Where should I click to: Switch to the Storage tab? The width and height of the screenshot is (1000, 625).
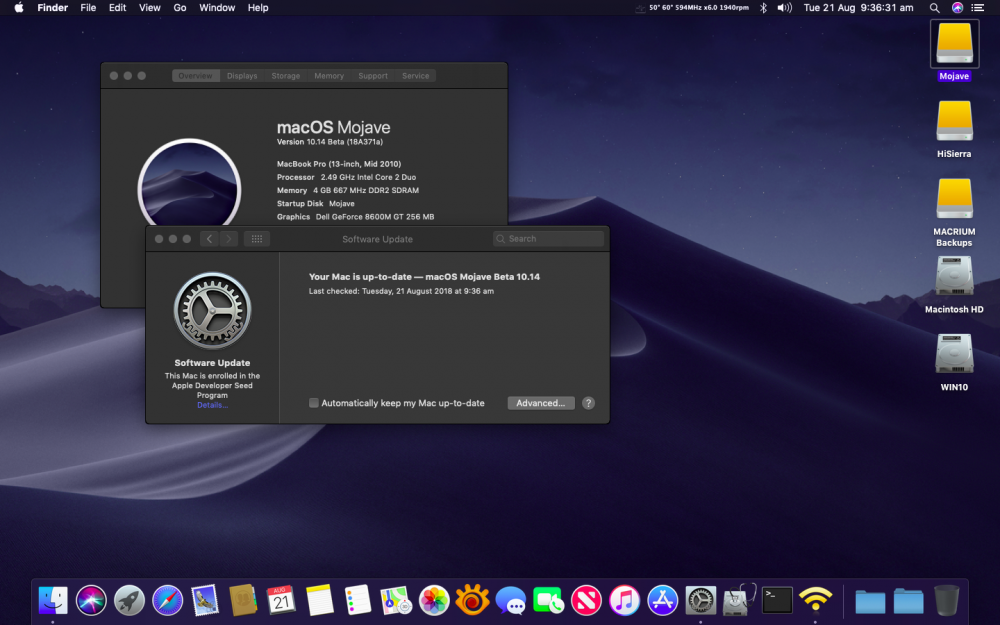tap(286, 76)
